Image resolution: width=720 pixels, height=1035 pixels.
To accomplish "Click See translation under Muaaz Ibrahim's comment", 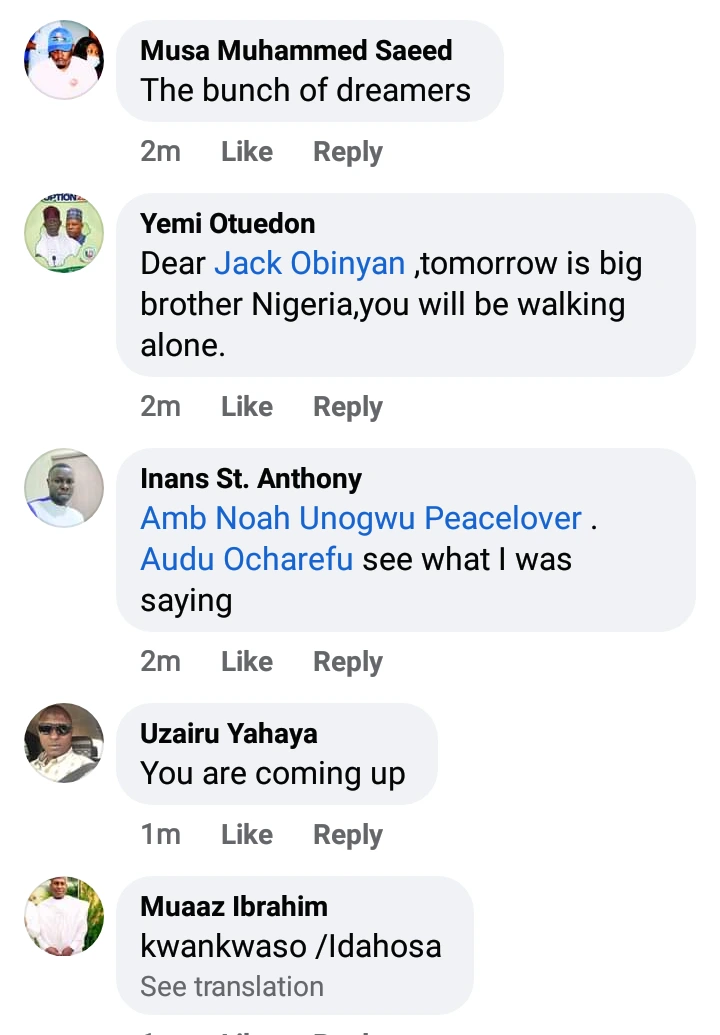I will (x=232, y=987).
